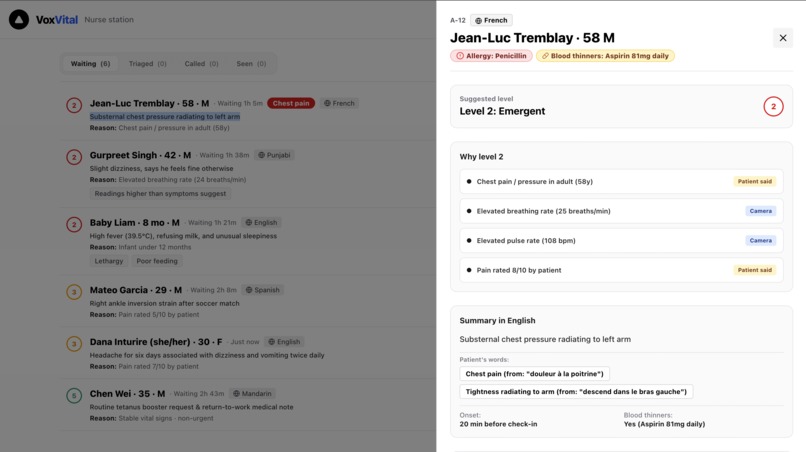Click onset value '20 min before check-in'

[498, 424]
